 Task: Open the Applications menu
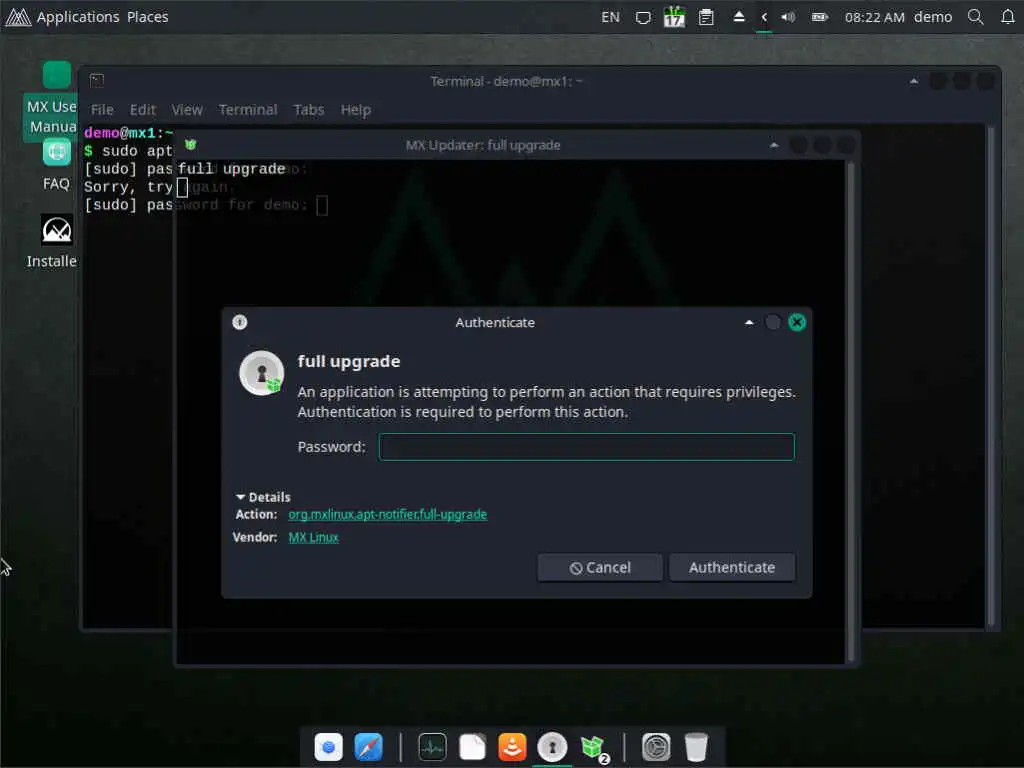[x=78, y=17]
